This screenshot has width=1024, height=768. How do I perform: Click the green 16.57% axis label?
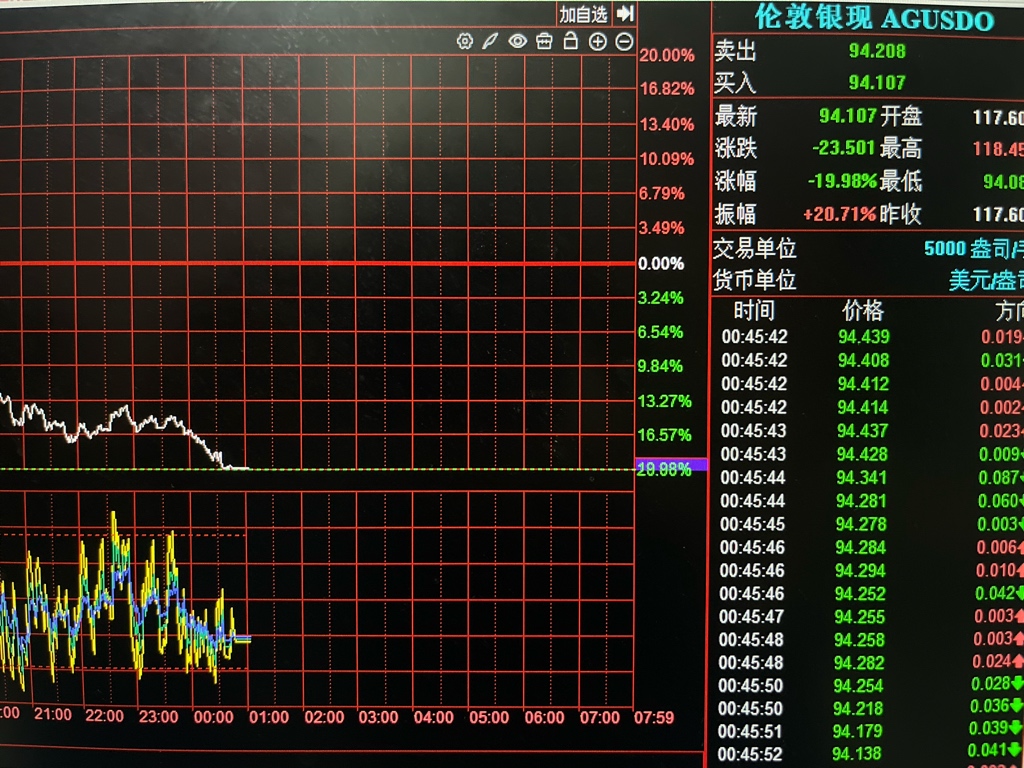point(665,435)
